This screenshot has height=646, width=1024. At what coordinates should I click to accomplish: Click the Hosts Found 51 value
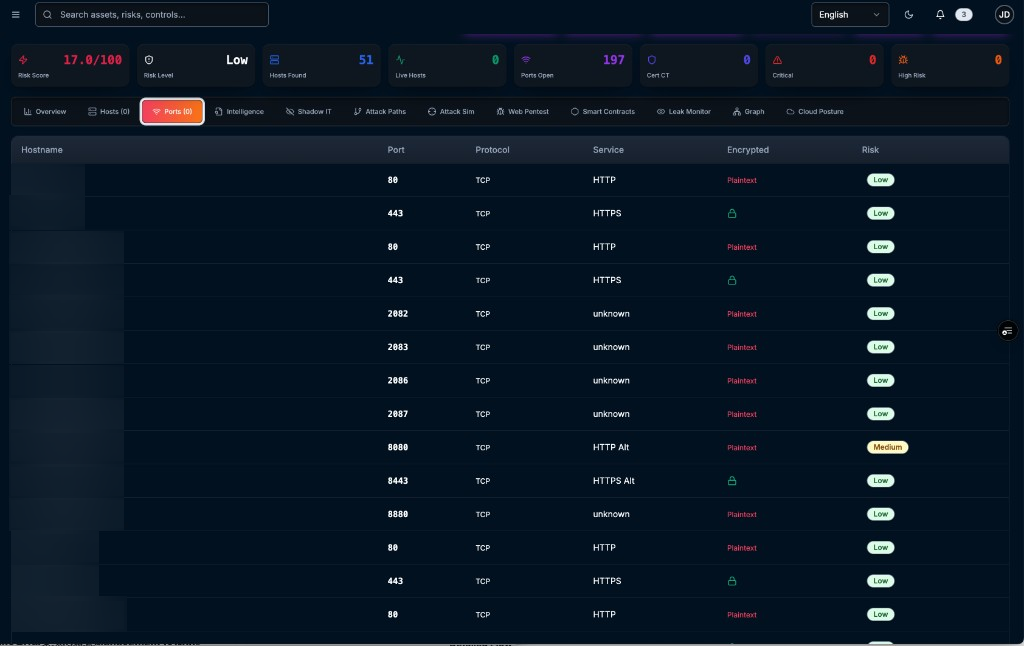(366, 60)
